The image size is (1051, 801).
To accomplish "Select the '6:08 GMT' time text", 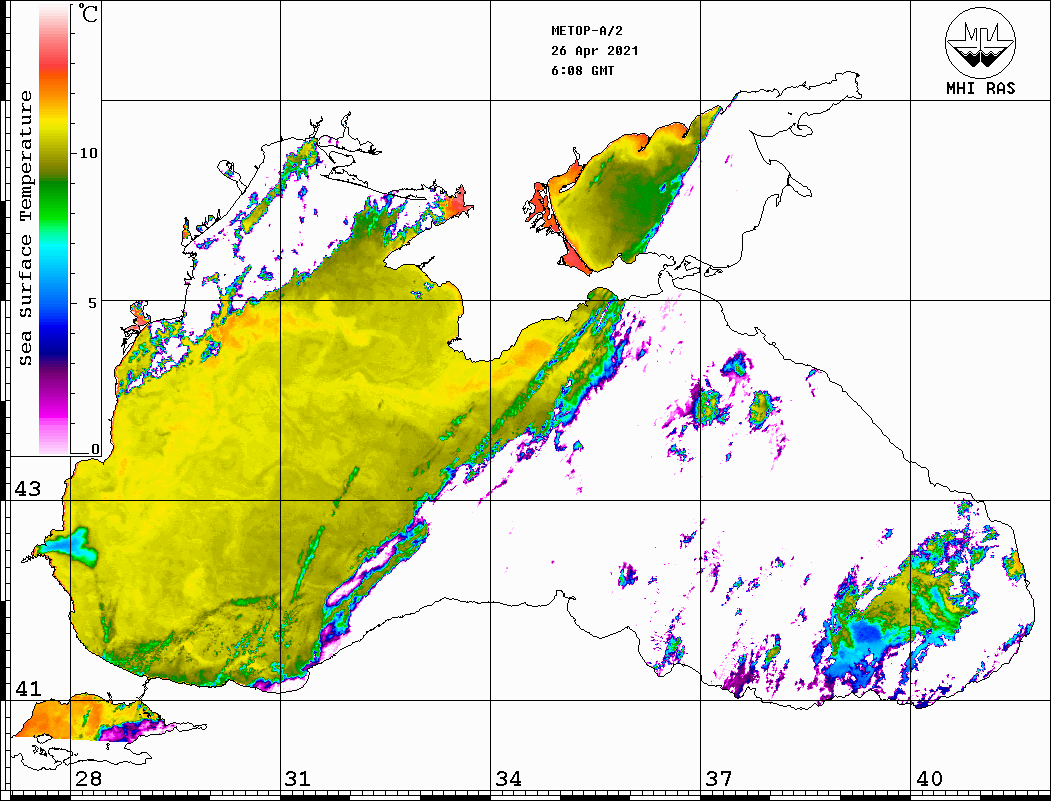I will pyautogui.click(x=582, y=70).
